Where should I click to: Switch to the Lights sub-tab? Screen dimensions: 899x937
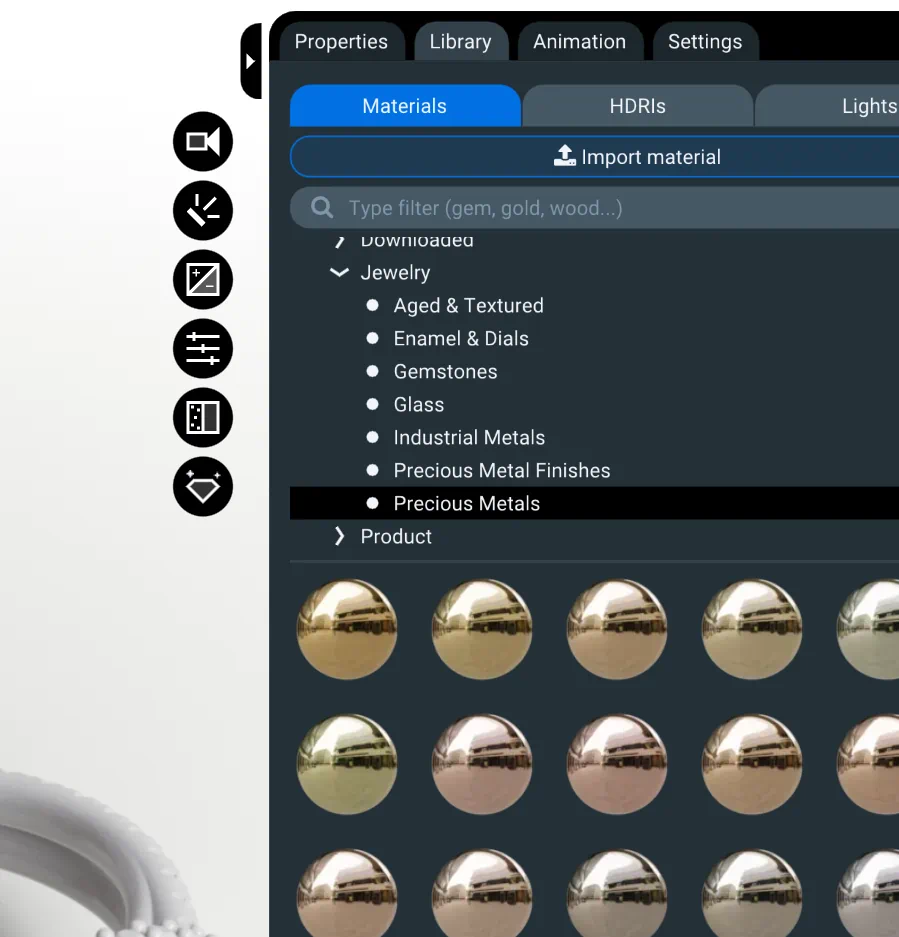[827, 106]
